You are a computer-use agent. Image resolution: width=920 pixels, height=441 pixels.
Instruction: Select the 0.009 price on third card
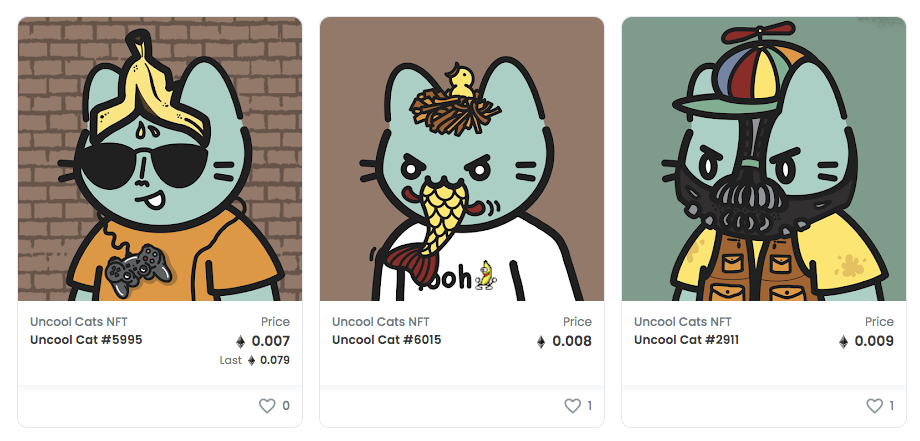coord(874,341)
